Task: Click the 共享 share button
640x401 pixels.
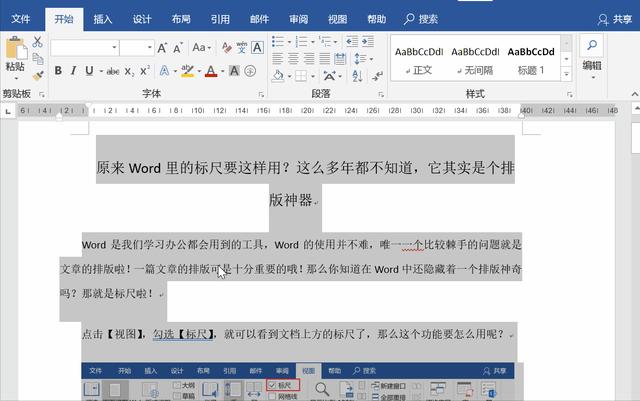Action: pyautogui.click(x=614, y=19)
